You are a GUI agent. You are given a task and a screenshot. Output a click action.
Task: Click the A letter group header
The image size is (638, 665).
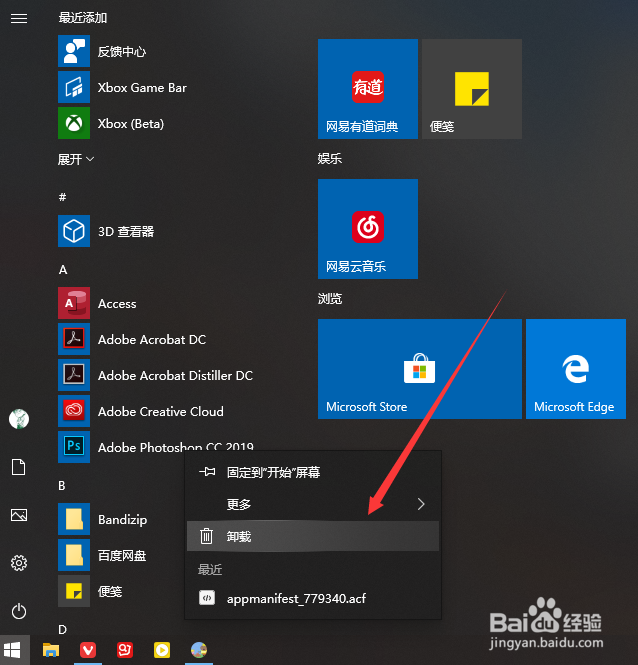pos(63,270)
